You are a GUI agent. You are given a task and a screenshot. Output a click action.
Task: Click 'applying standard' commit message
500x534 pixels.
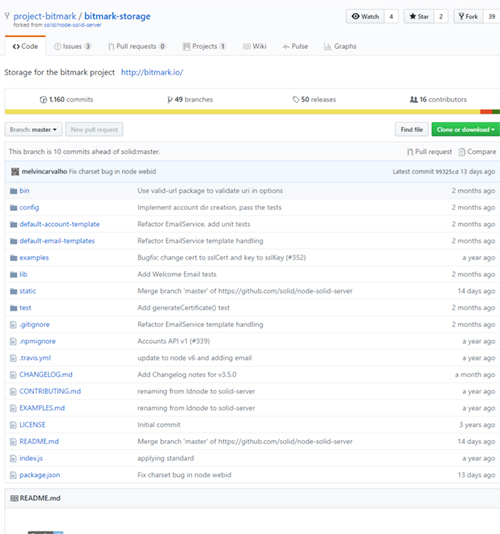pyautogui.click(x=166, y=458)
